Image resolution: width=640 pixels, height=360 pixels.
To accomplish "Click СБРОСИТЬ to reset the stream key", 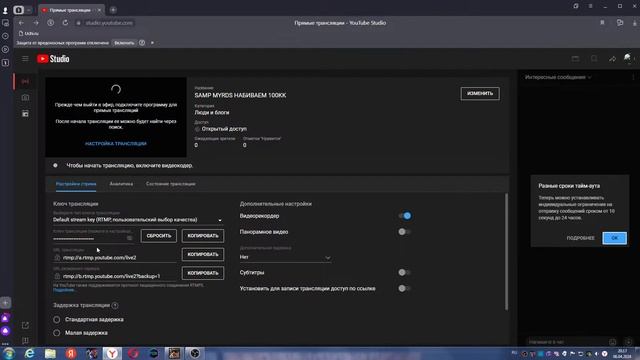I will 159,236.
